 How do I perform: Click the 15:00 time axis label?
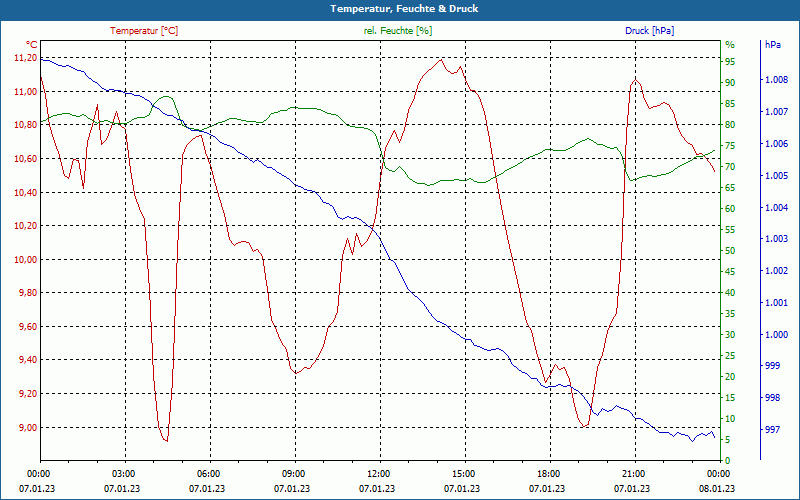click(462, 473)
